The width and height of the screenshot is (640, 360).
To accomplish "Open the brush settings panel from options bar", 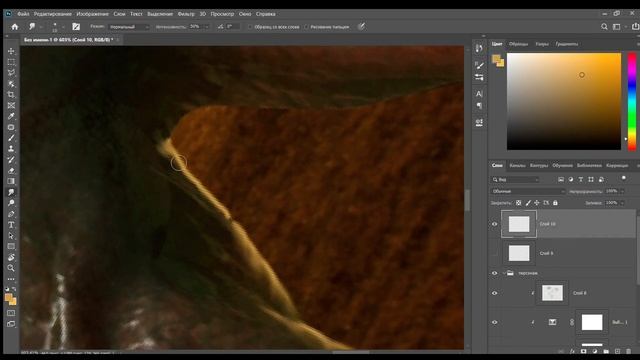I will pos(76,27).
